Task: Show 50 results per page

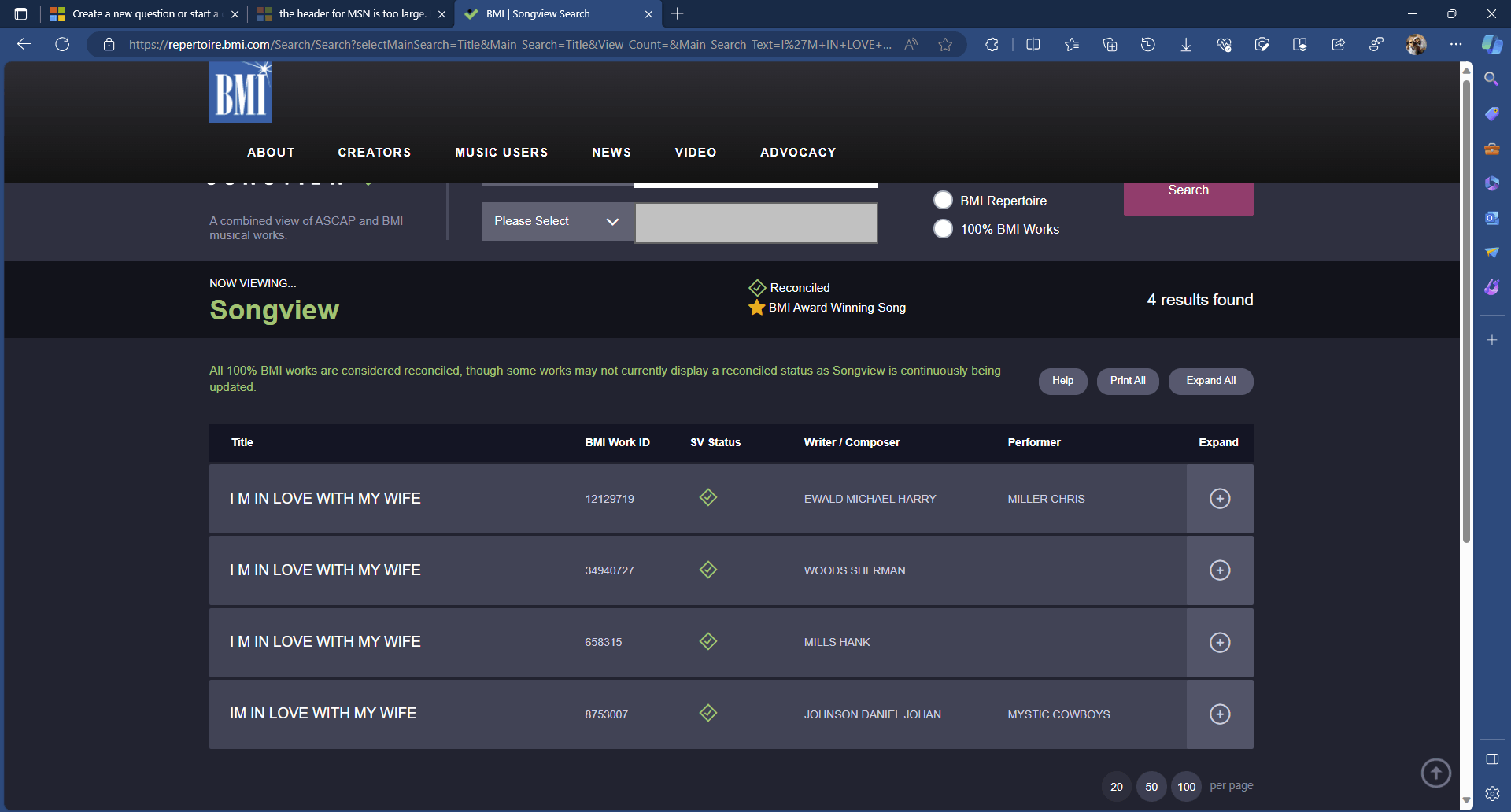Action: pyautogui.click(x=1151, y=787)
